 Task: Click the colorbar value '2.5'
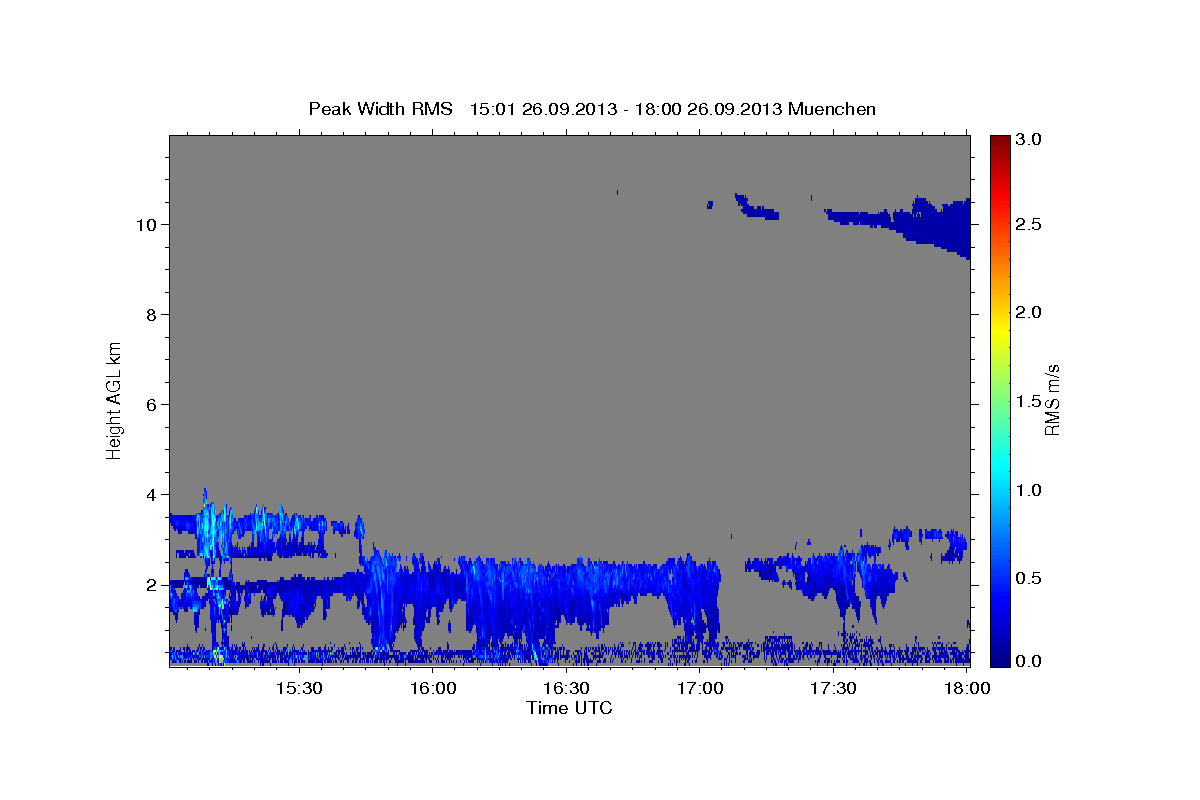coord(1031,225)
